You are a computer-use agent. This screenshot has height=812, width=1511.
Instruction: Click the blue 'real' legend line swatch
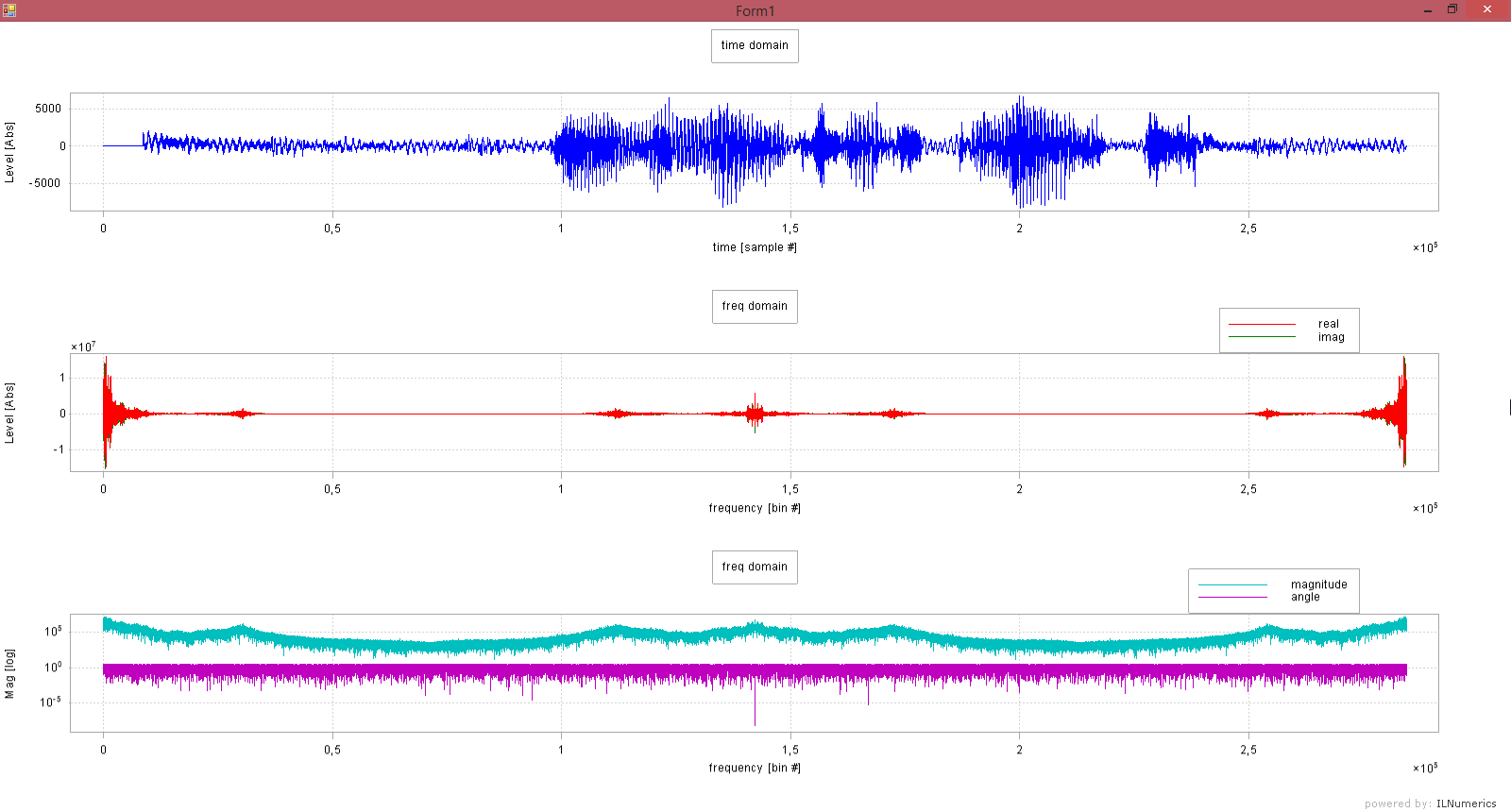1262,324
